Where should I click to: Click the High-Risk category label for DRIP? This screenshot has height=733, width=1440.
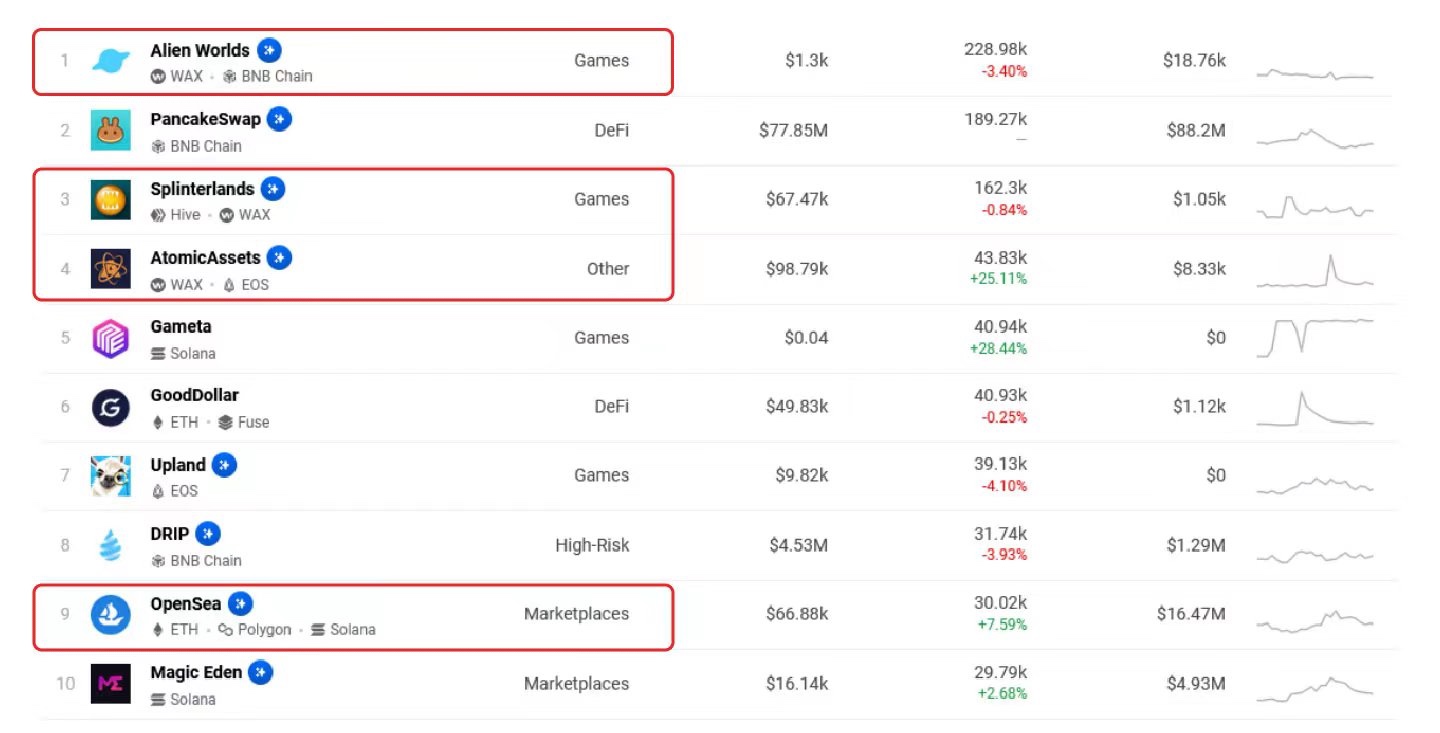(592, 545)
